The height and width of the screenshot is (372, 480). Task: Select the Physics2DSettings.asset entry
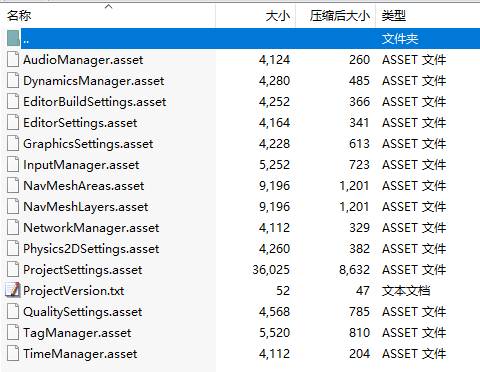pos(91,249)
